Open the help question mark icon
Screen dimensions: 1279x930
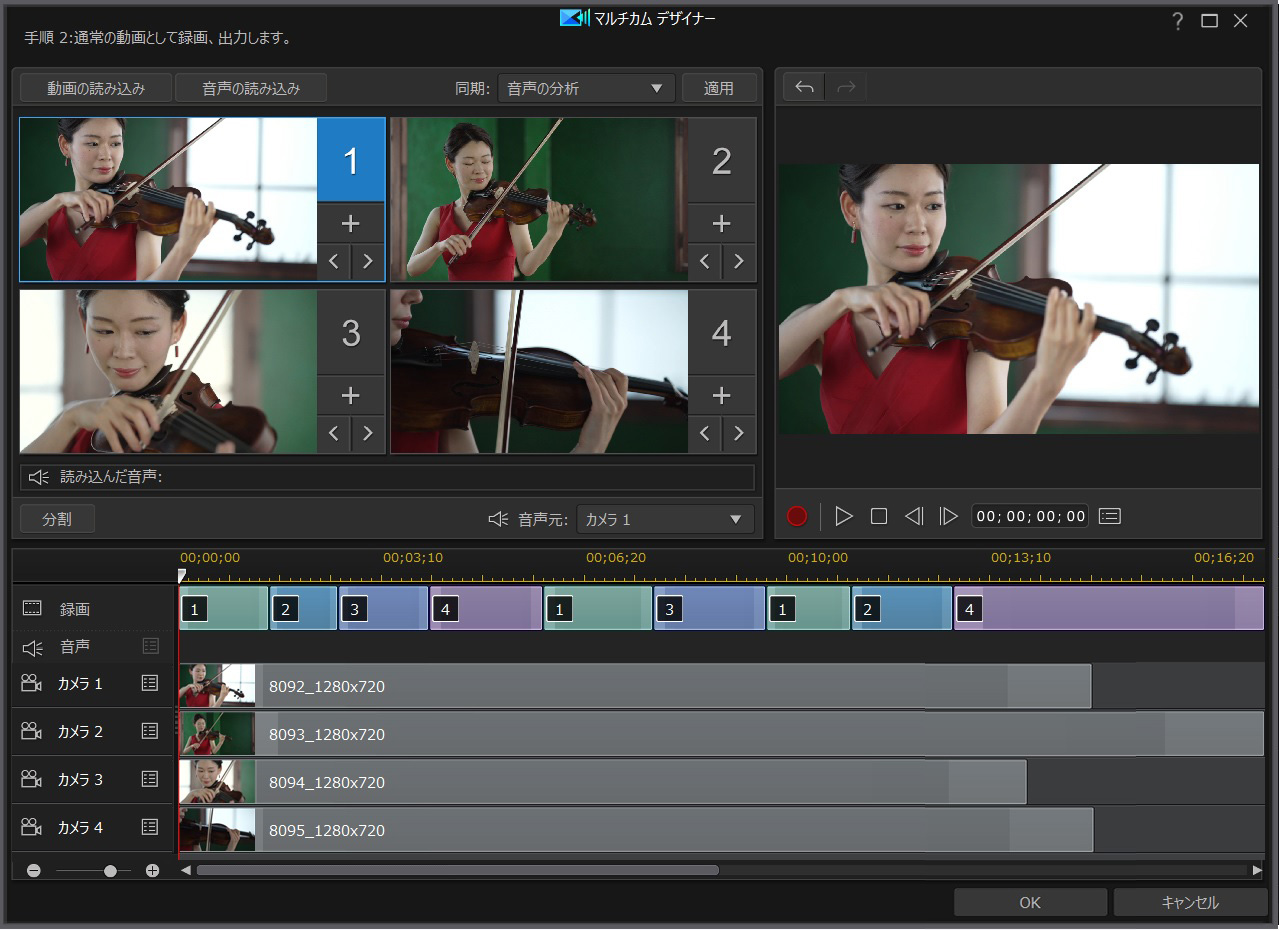[1178, 21]
